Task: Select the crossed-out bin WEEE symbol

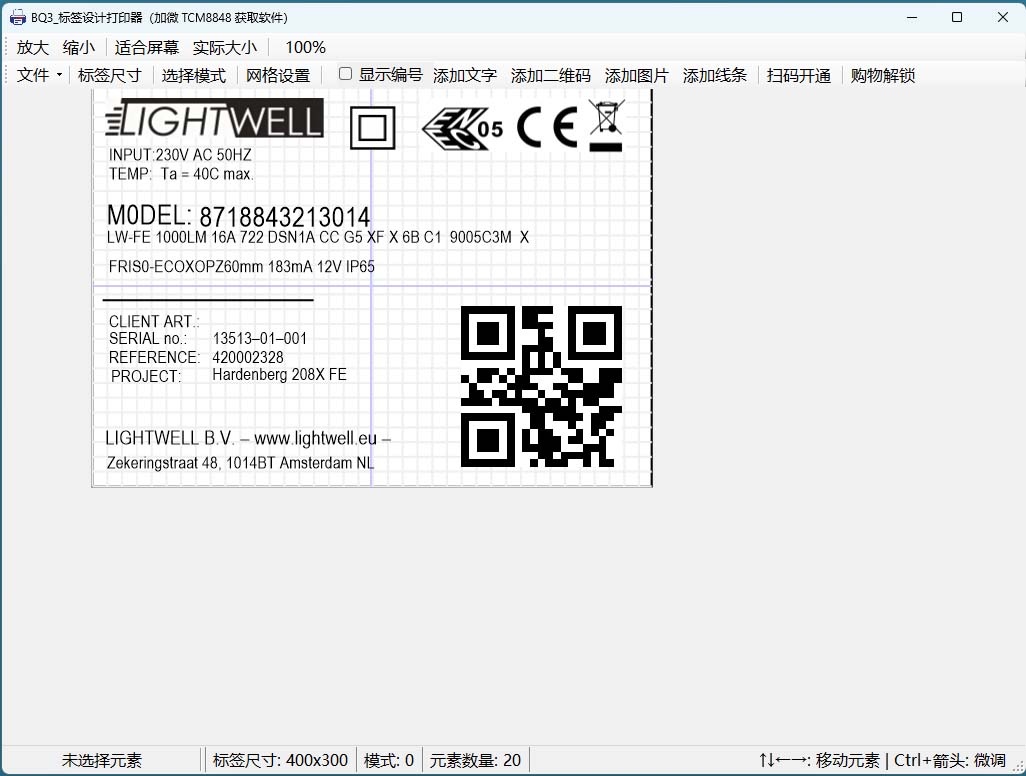Action: pos(606,125)
